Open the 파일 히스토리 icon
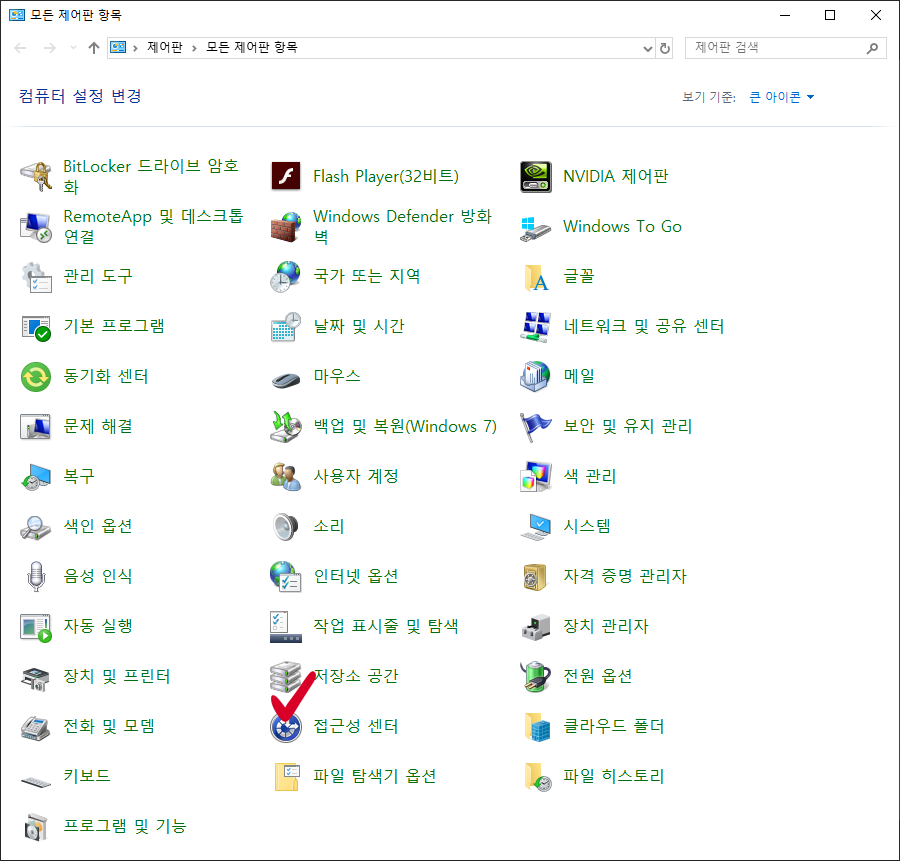Viewport: 900px width, 861px height. [536, 777]
